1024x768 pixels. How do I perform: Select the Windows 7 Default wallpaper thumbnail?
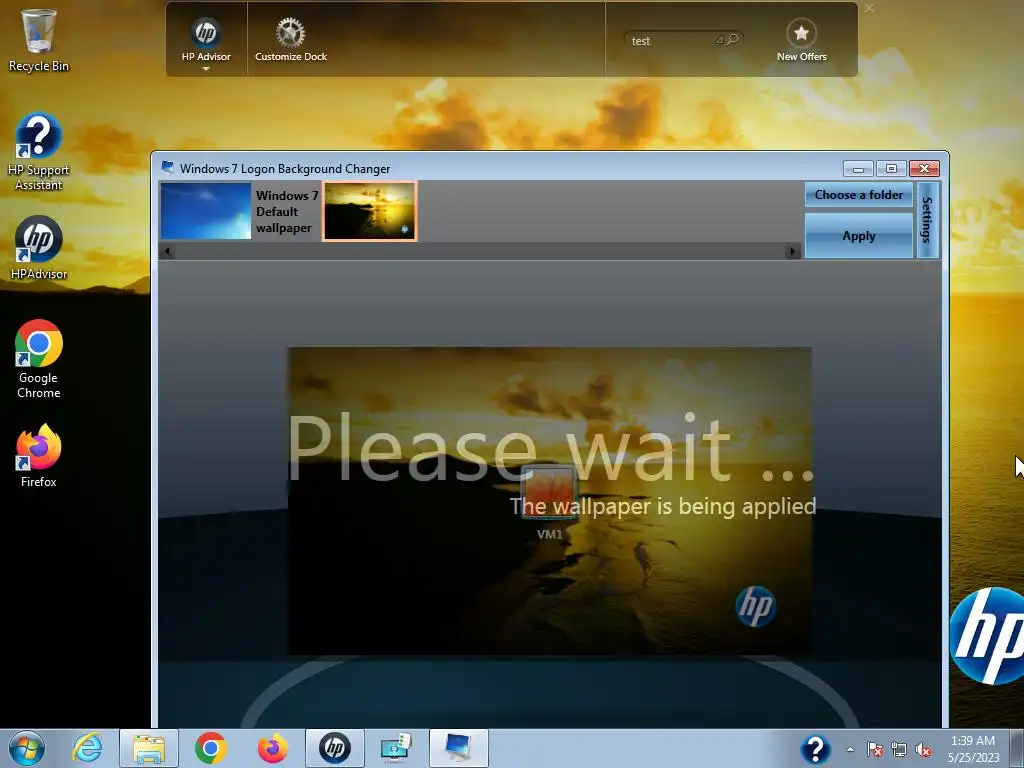(206, 211)
